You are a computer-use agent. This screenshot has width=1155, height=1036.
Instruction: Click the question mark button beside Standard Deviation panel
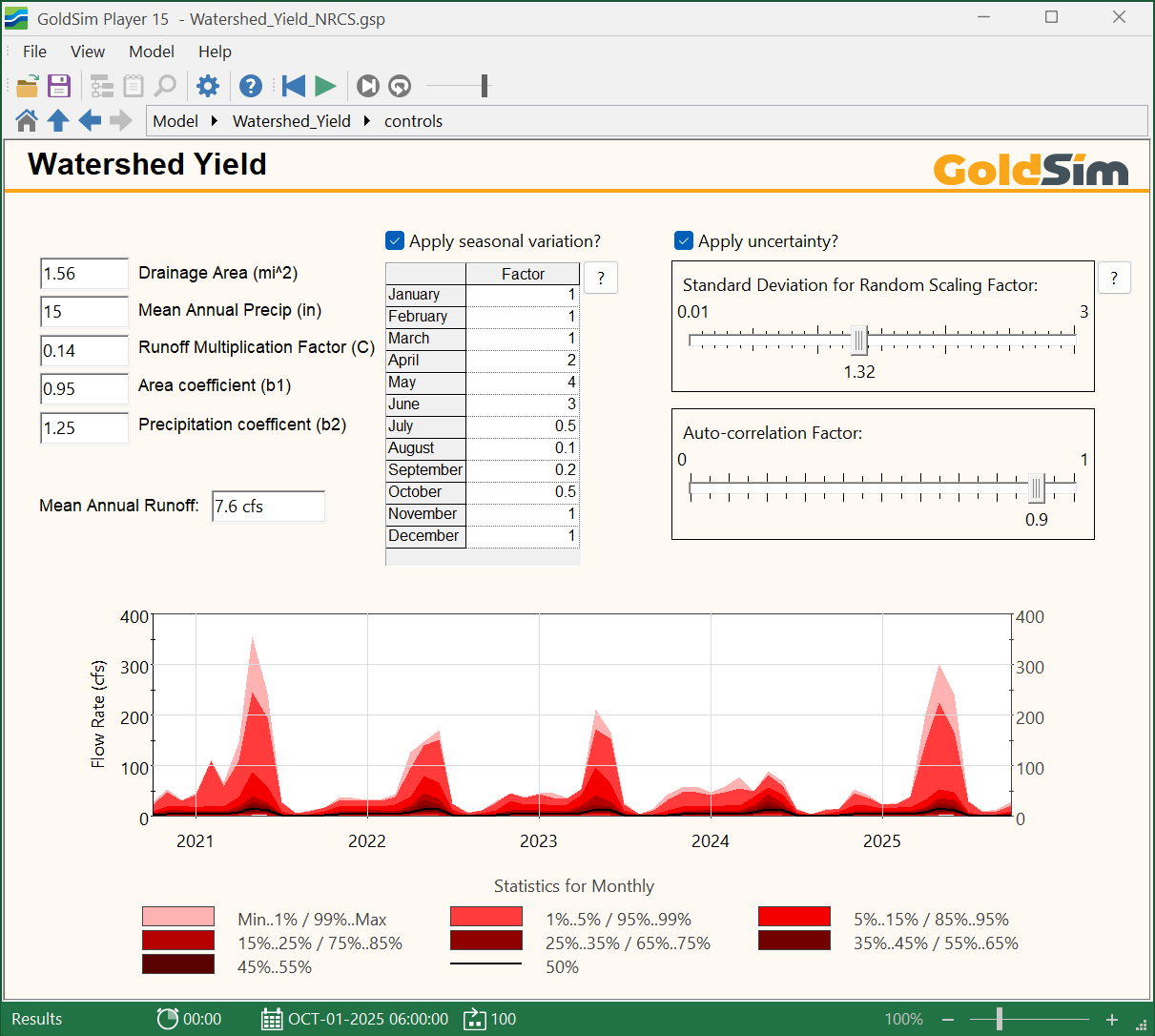pos(1114,278)
